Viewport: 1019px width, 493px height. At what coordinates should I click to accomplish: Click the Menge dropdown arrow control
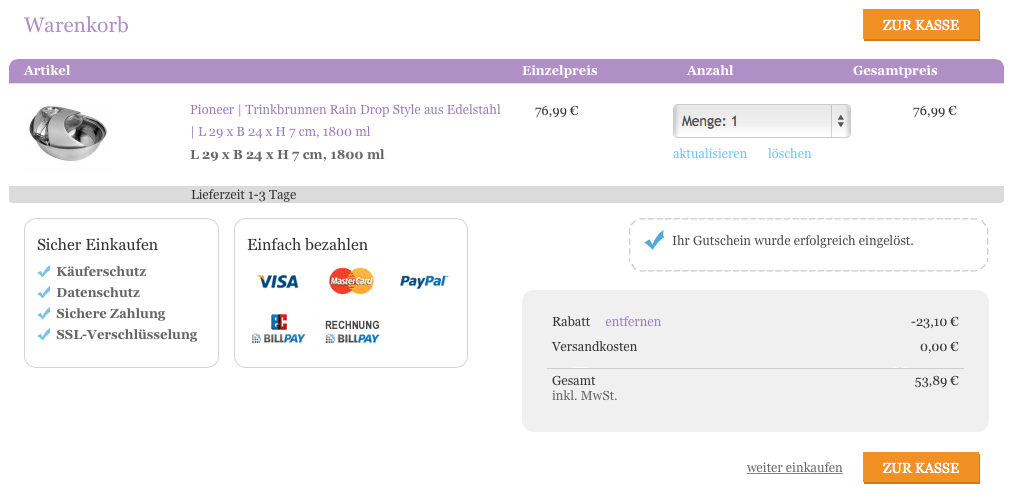[x=840, y=121]
